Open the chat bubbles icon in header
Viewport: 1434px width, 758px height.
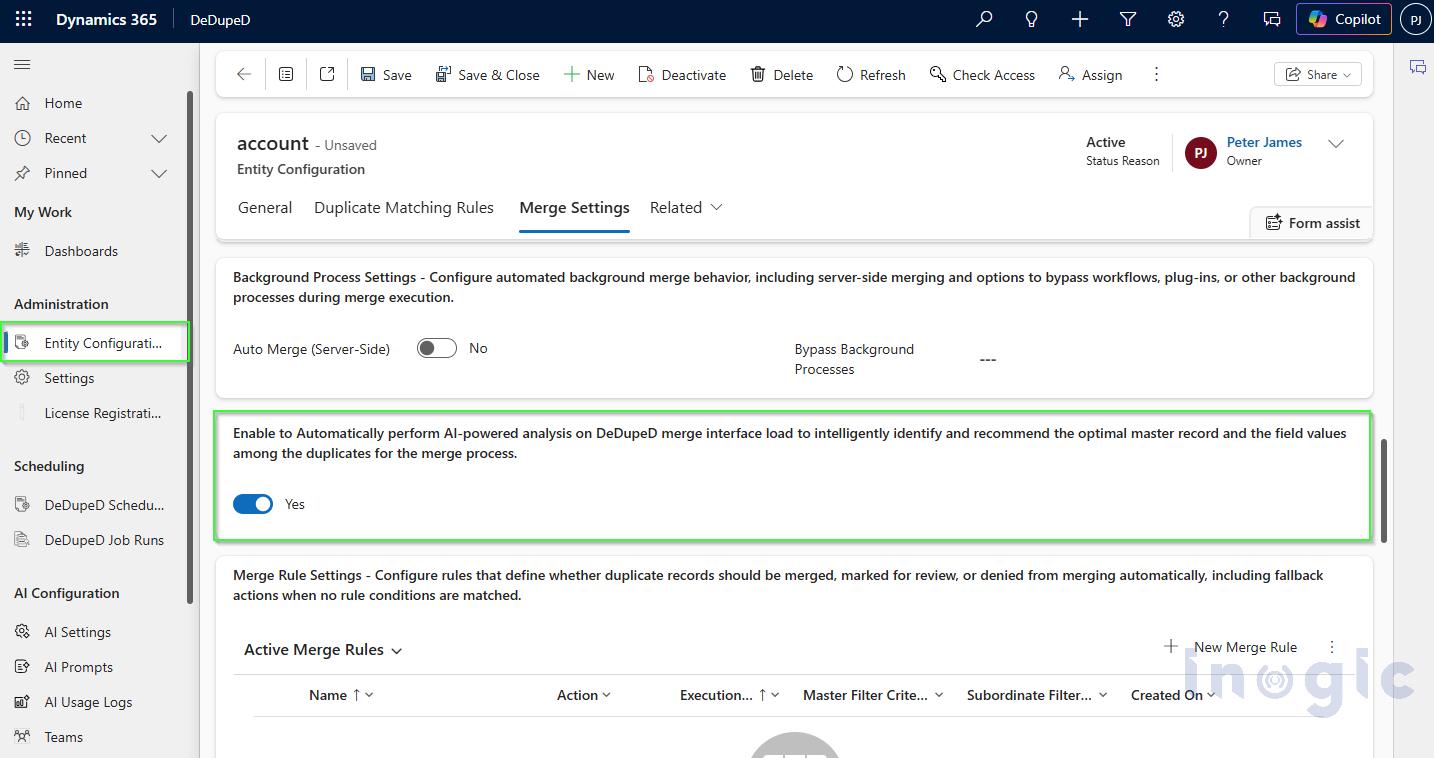(1272, 19)
